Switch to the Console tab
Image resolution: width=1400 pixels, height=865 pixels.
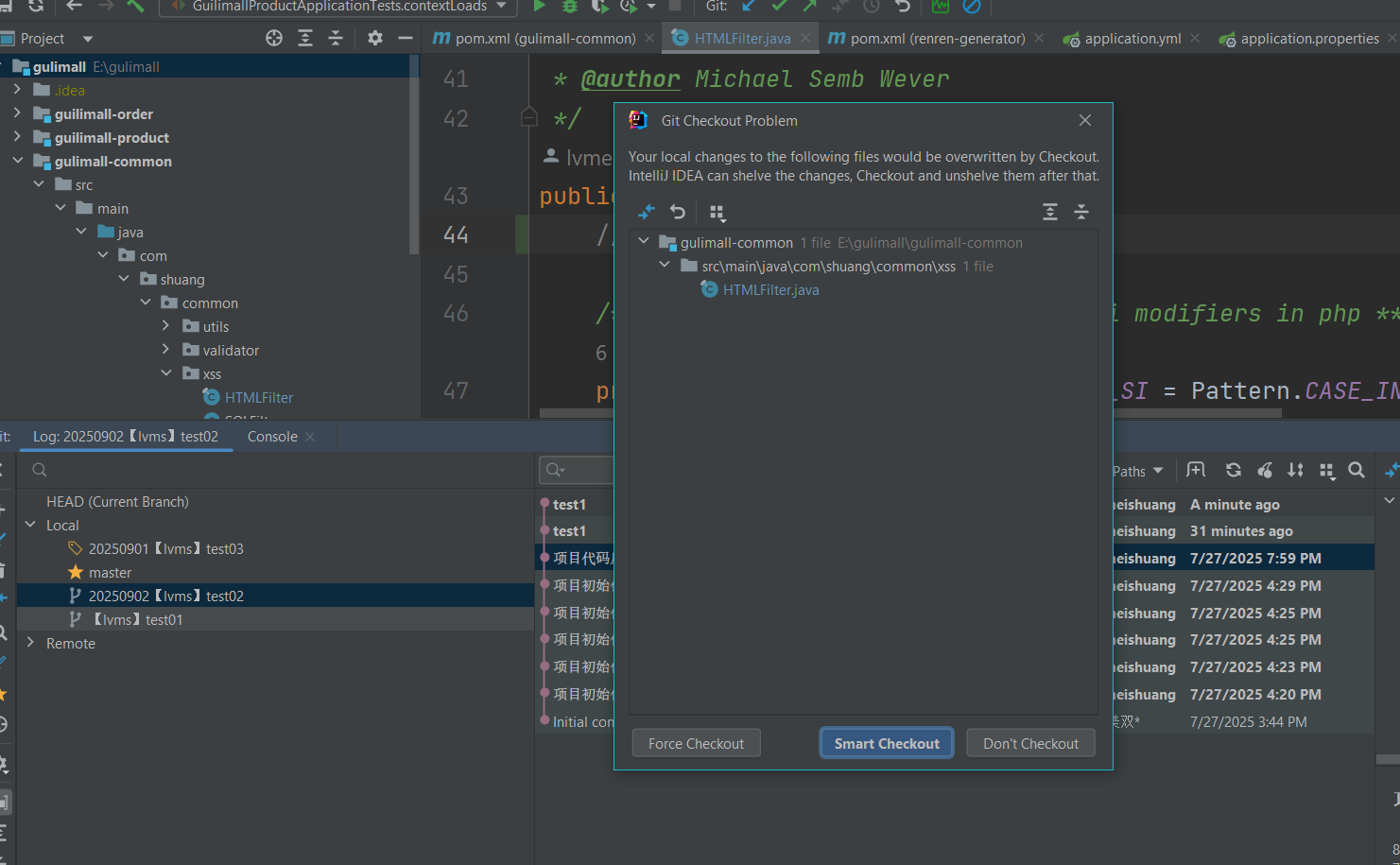[x=272, y=436]
